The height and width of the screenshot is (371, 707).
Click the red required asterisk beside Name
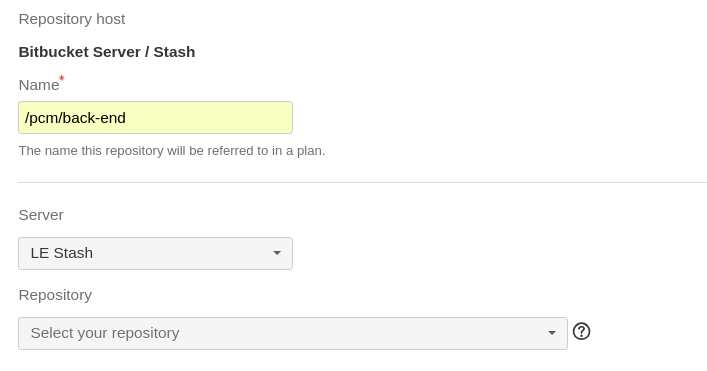pyautogui.click(x=62, y=79)
